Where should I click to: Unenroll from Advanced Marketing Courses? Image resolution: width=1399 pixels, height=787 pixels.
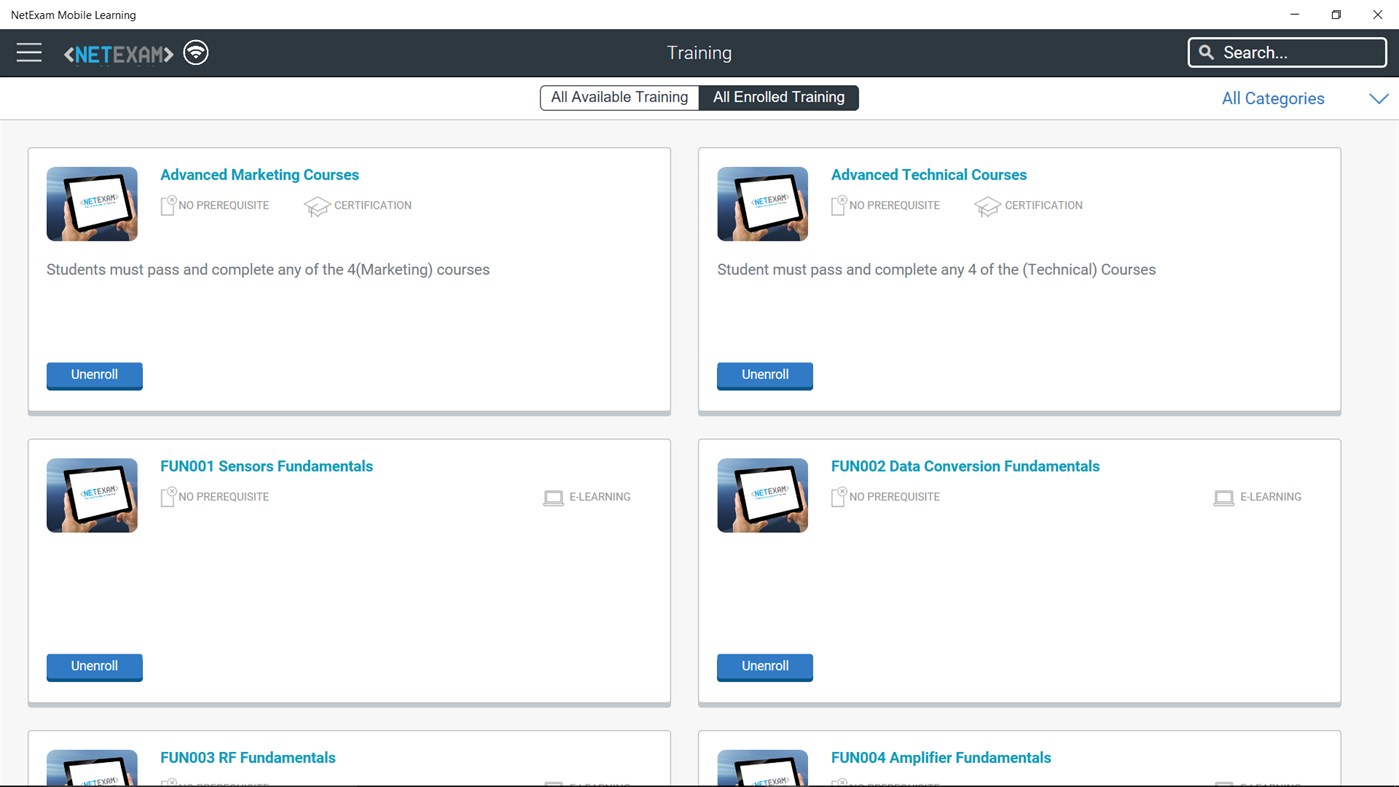point(94,375)
